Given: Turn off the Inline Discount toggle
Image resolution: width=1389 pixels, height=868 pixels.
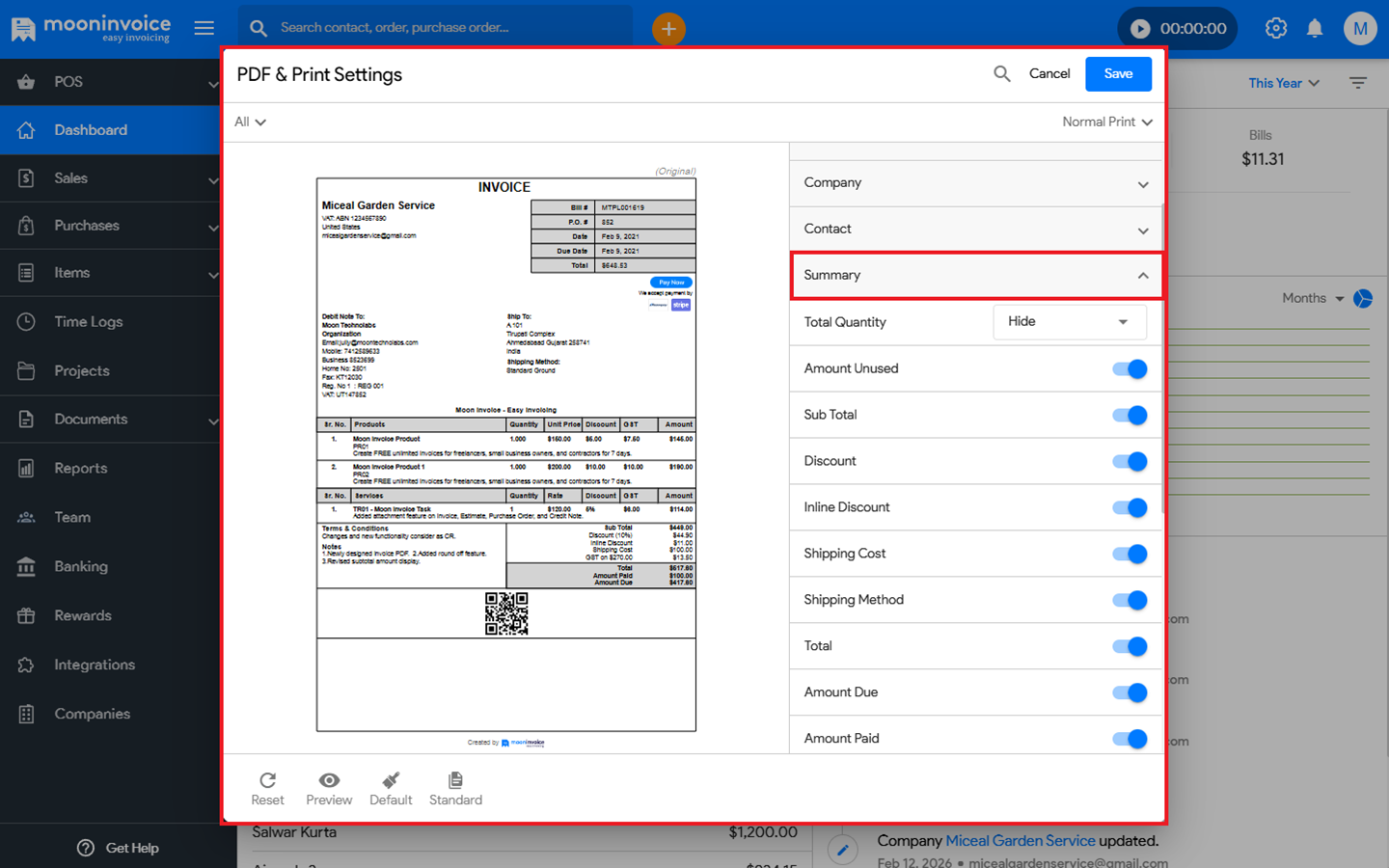Looking at the screenshot, I should coord(1130,508).
